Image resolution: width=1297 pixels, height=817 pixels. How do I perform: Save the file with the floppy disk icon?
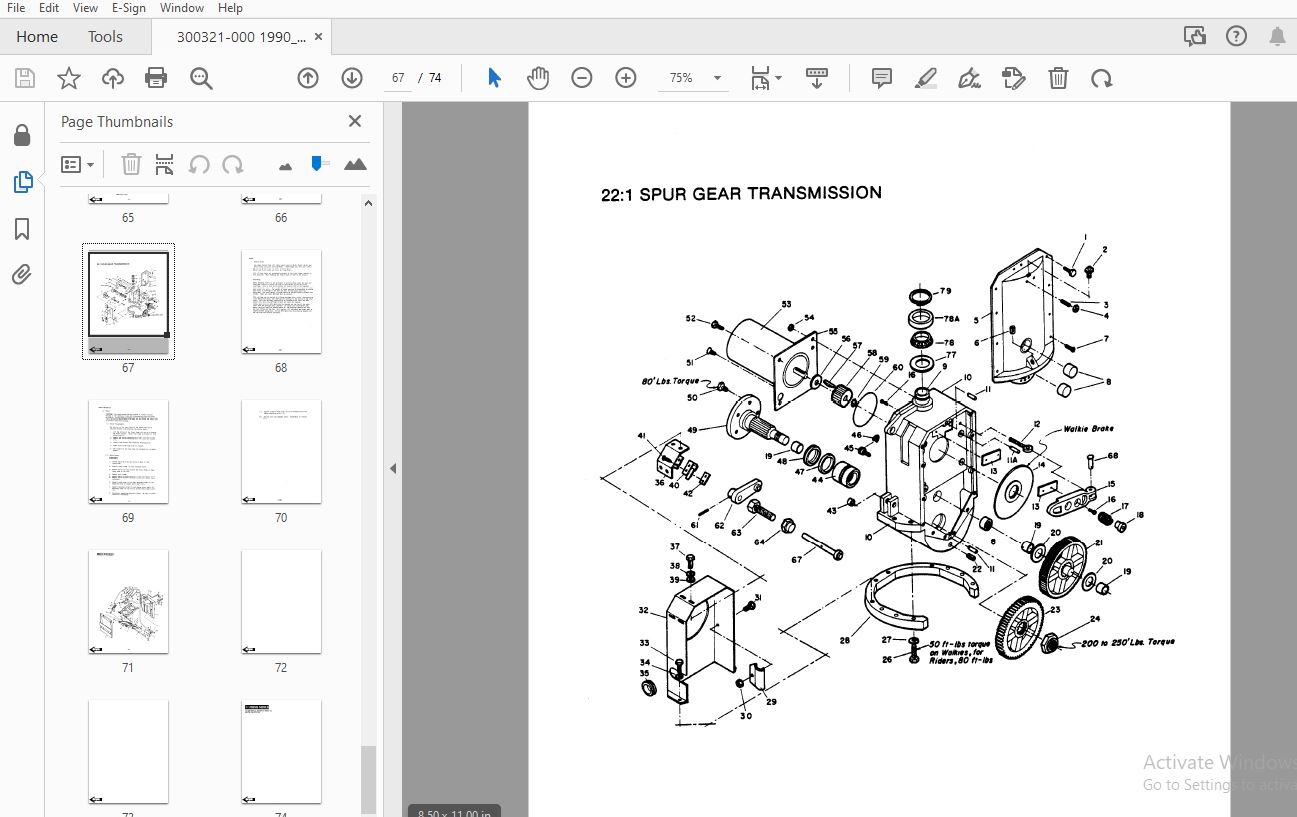pos(25,78)
